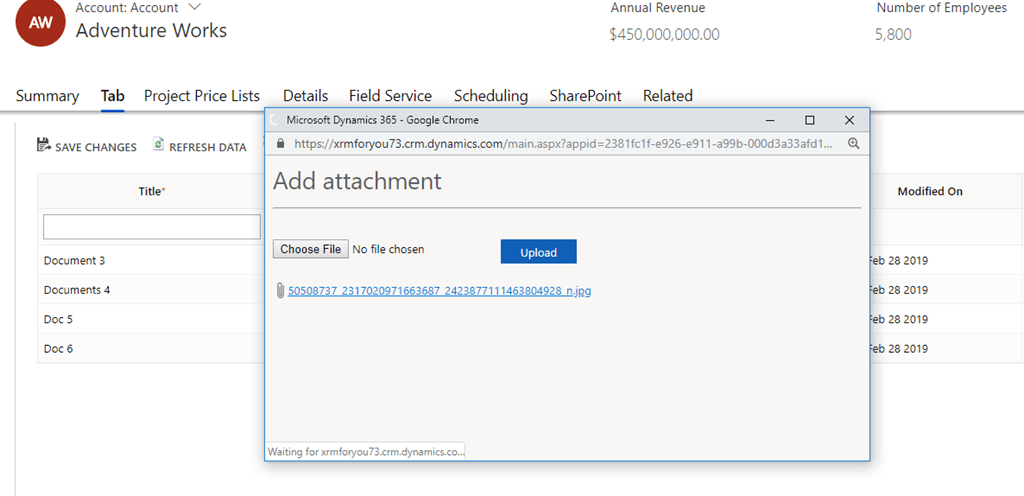Expand the Account form selector chevron
The height and width of the screenshot is (496, 1024).
point(195,8)
